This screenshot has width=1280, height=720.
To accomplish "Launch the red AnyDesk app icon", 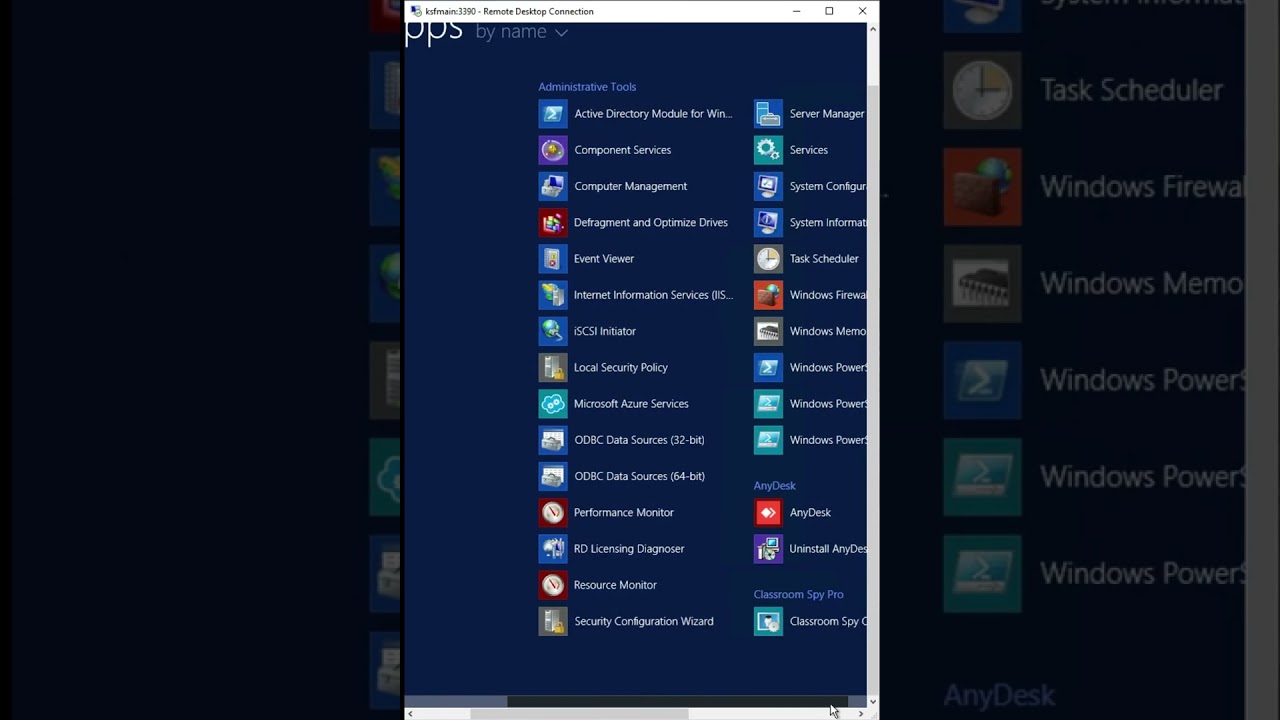I will tap(768, 512).
